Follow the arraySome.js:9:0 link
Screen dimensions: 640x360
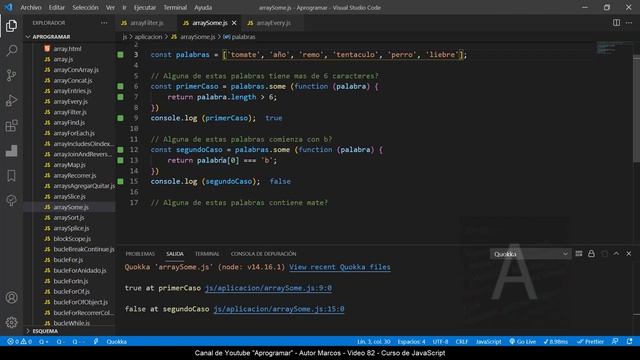click(268, 288)
